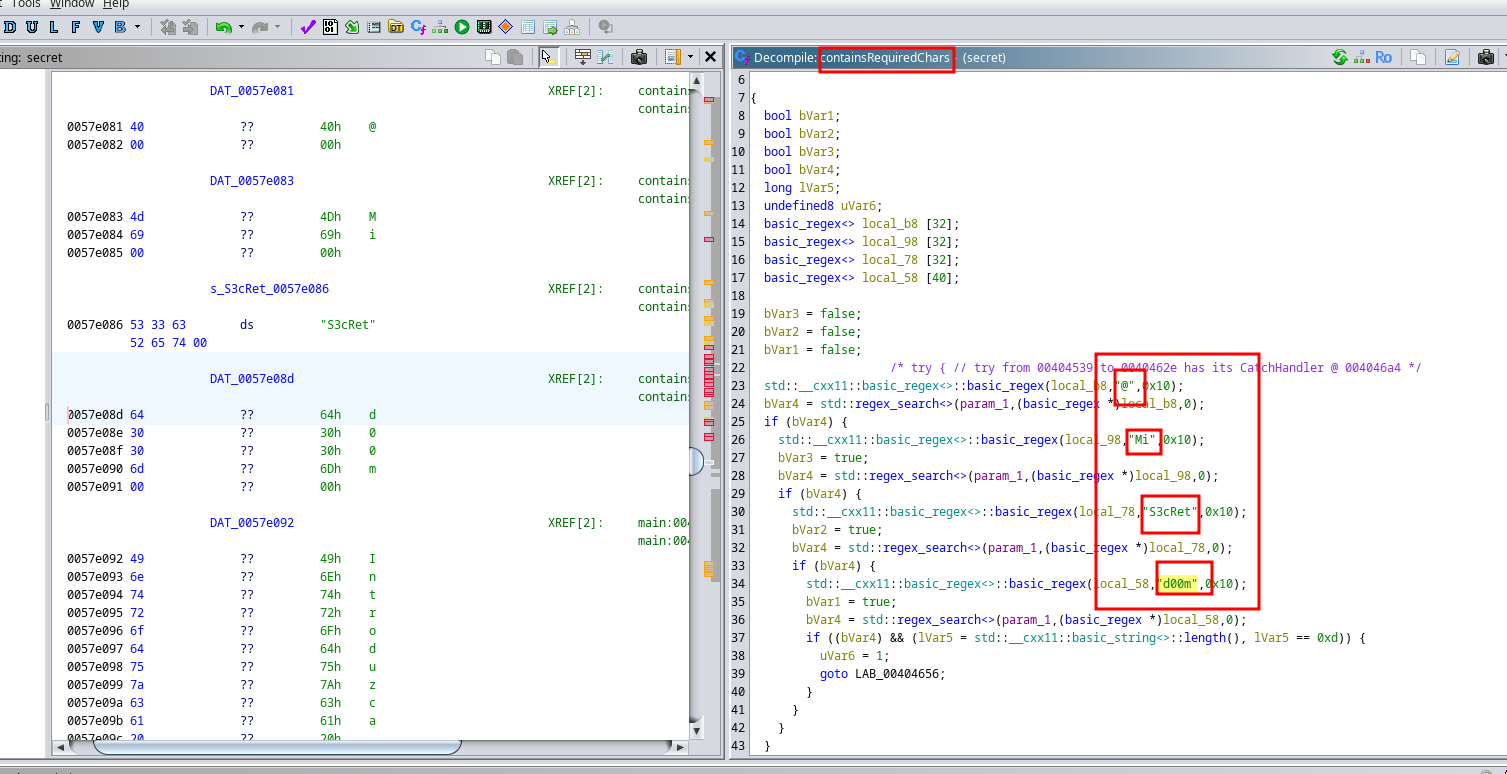
Task: Expand the Listing display options dropdown
Action: coord(690,57)
